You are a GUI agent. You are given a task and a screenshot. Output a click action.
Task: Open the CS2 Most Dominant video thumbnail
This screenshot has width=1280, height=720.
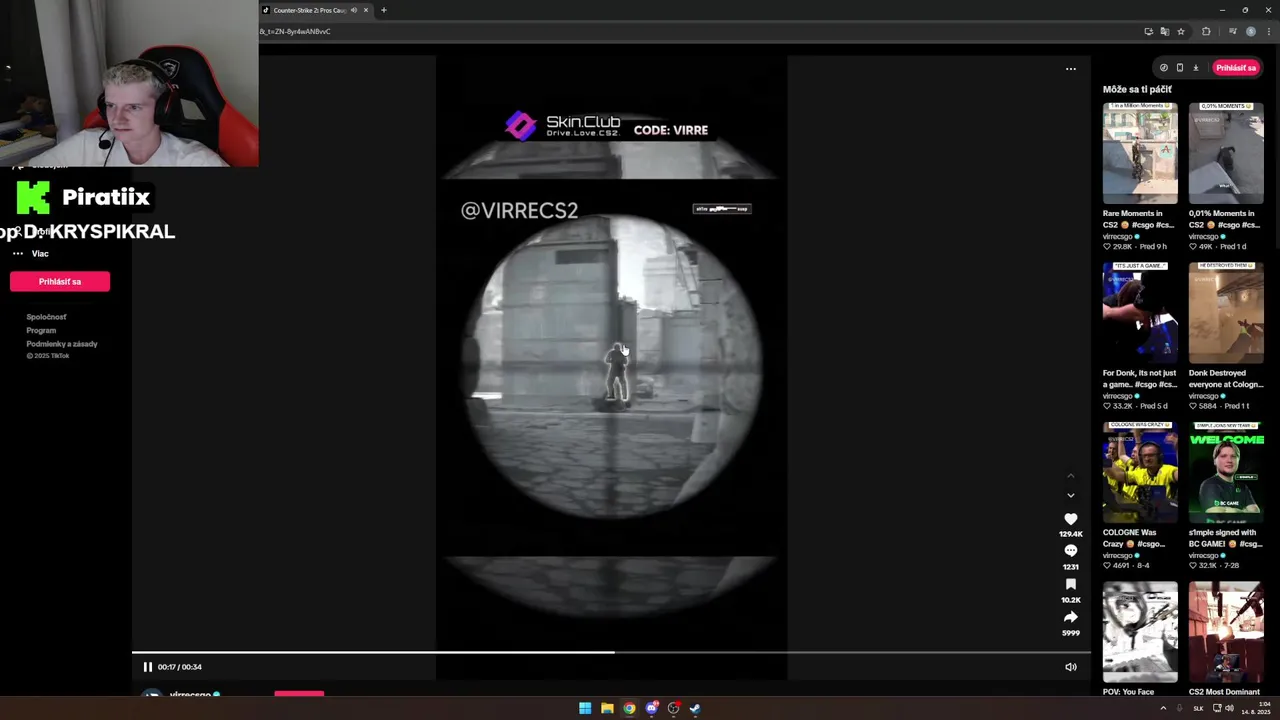click(1226, 632)
